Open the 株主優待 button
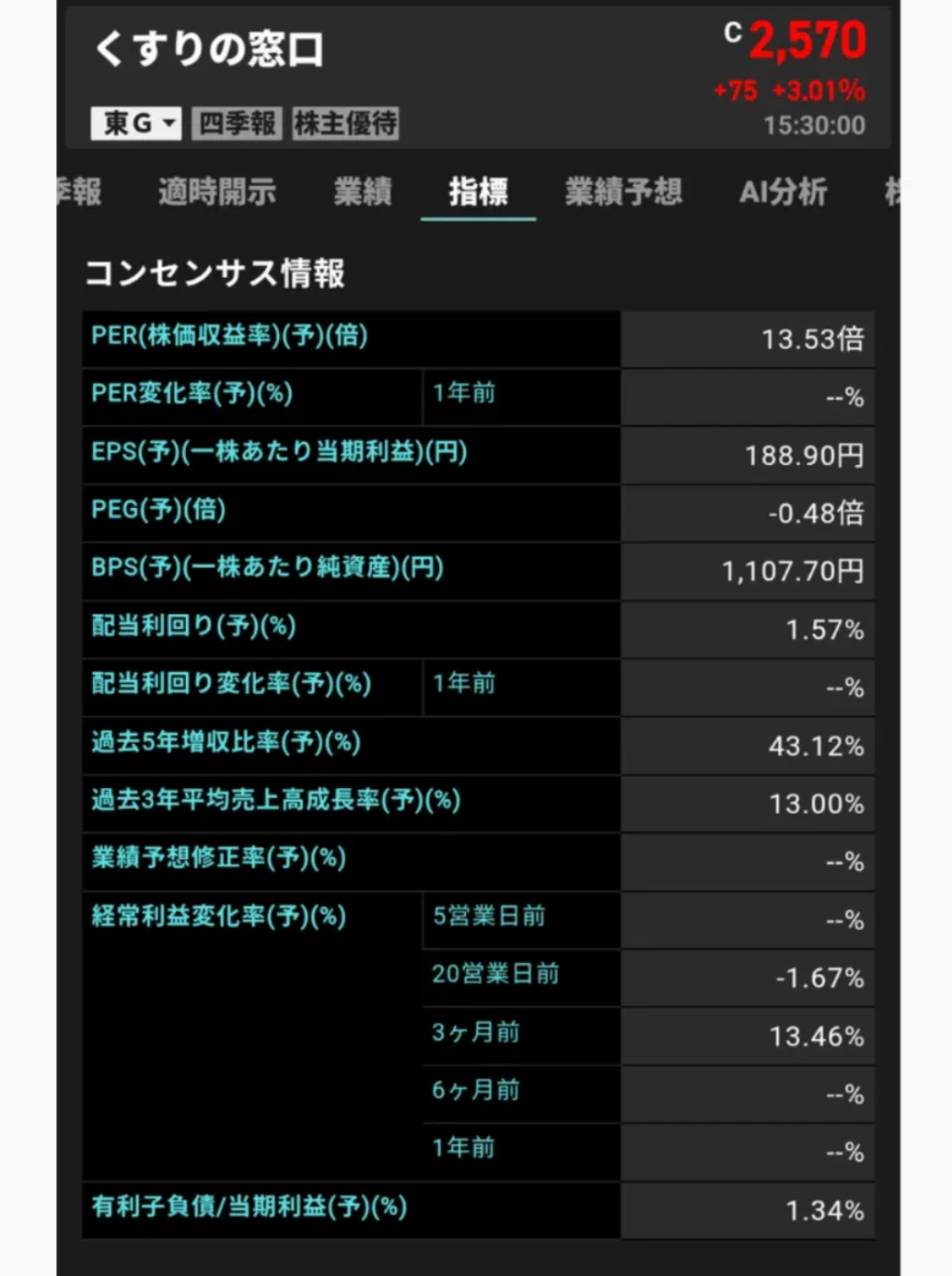This screenshot has height=1276, width=952. tap(345, 122)
